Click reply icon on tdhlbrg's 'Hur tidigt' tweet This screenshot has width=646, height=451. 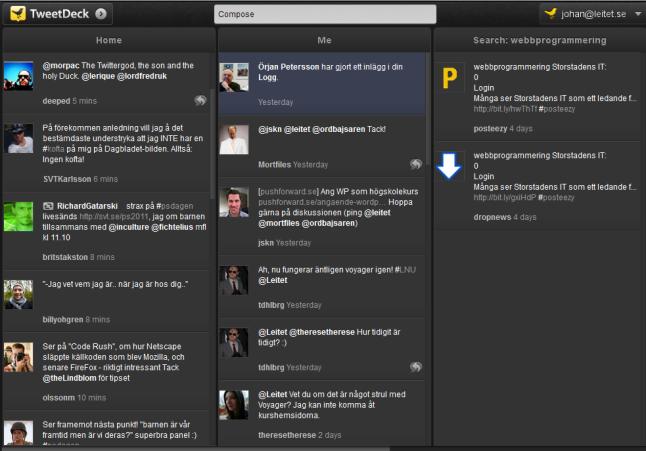pyautogui.click(x=416, y=367)
